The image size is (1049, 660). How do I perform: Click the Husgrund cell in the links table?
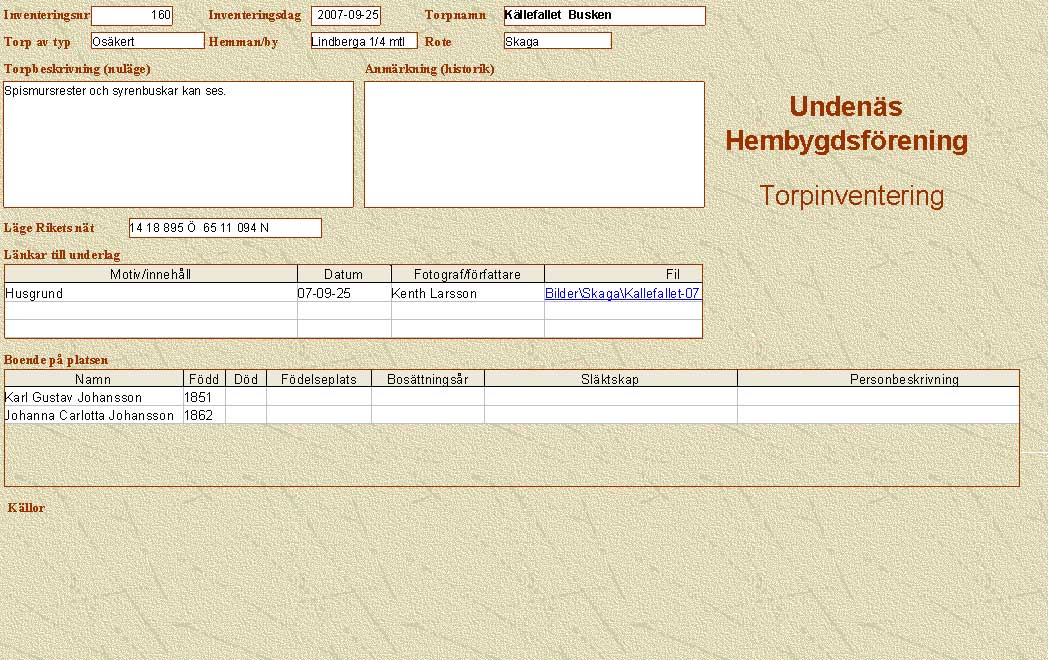pyautogui.click(x=151, y=293)
